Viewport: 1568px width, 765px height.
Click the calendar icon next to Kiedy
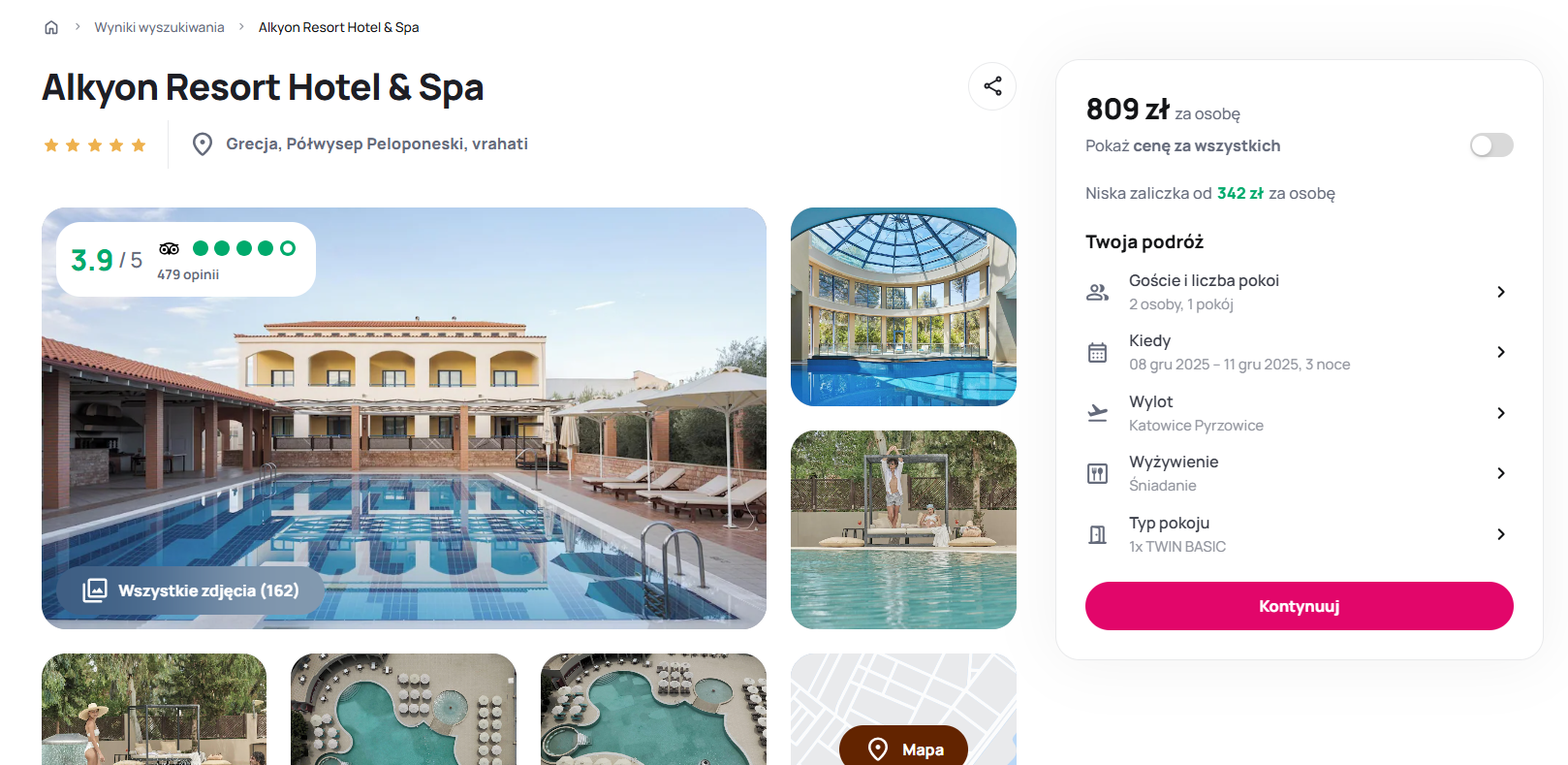point(1097,353)
